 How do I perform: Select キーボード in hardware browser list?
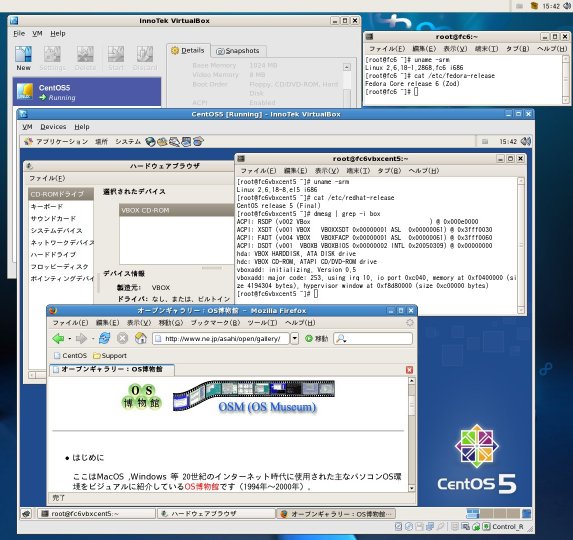click(47, 206)
